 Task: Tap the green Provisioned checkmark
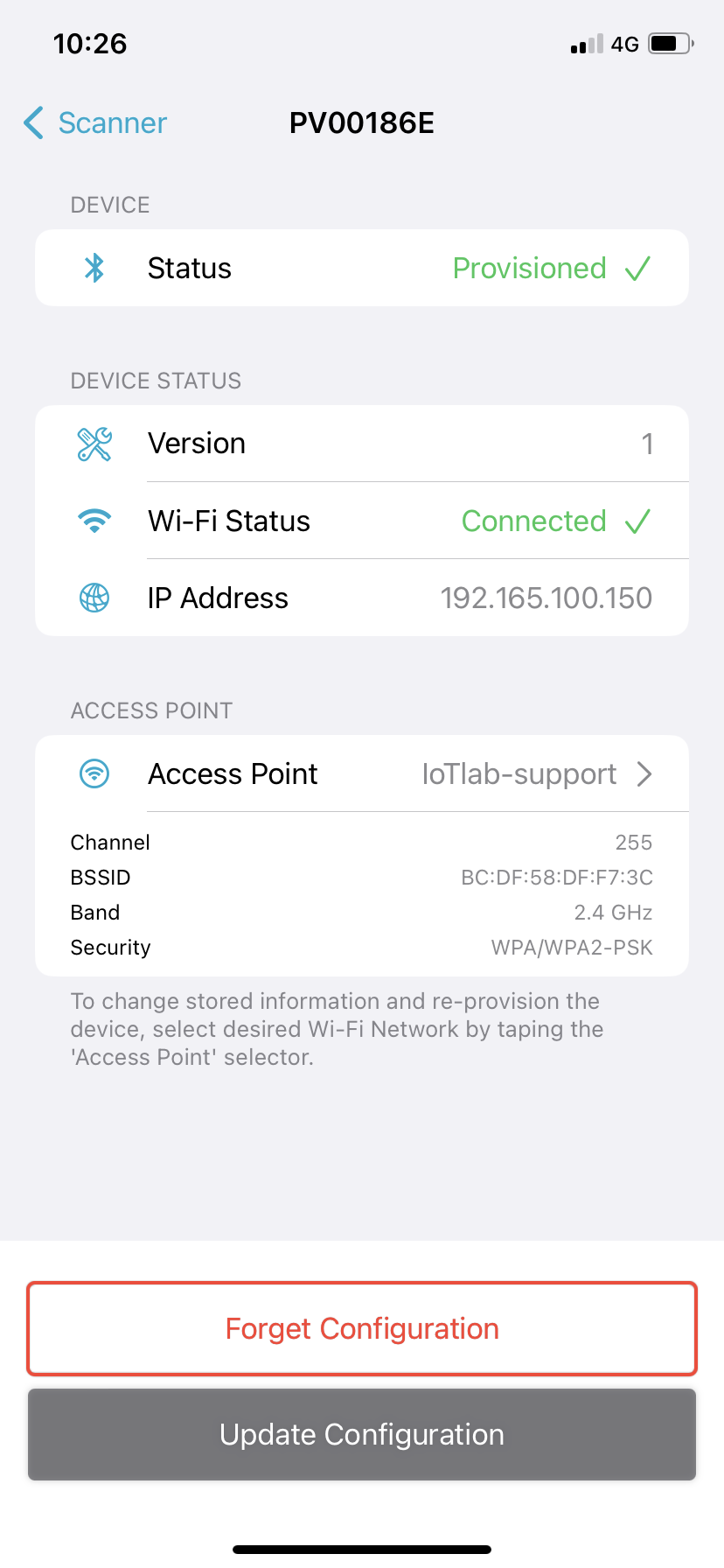click(638, 269)
